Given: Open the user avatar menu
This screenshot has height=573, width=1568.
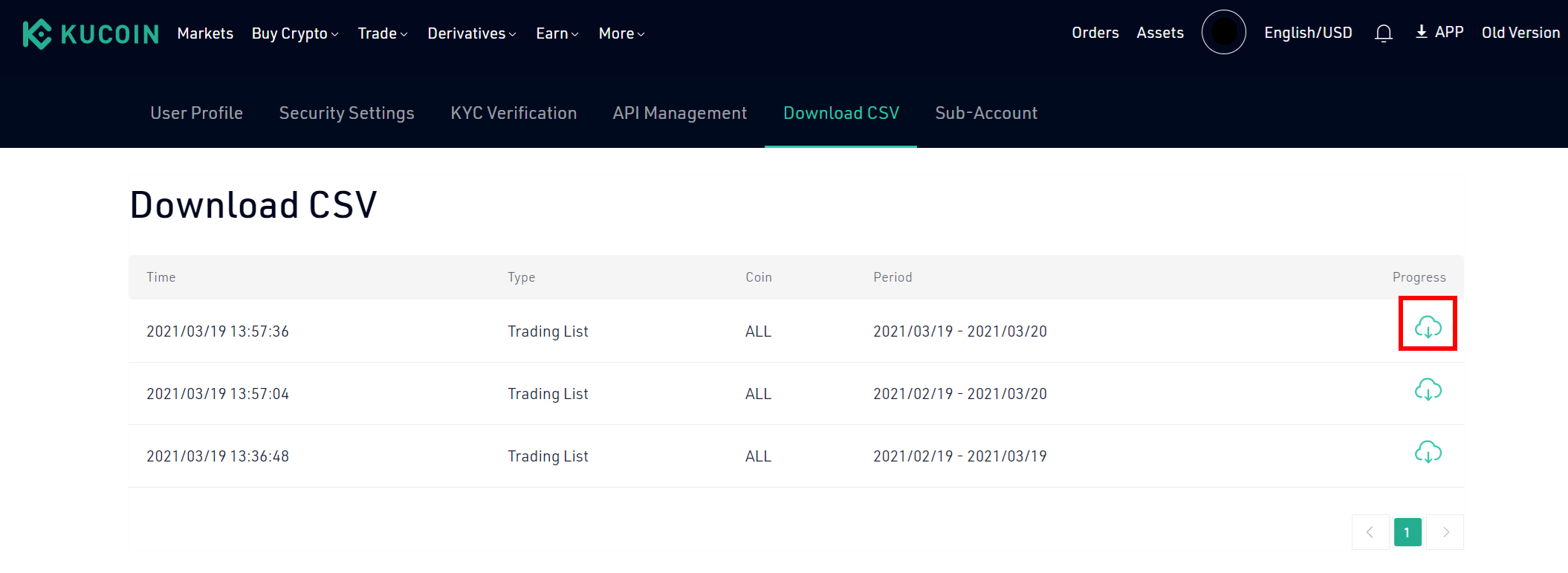Looking at the screenshot, I should coord(1223,32).
